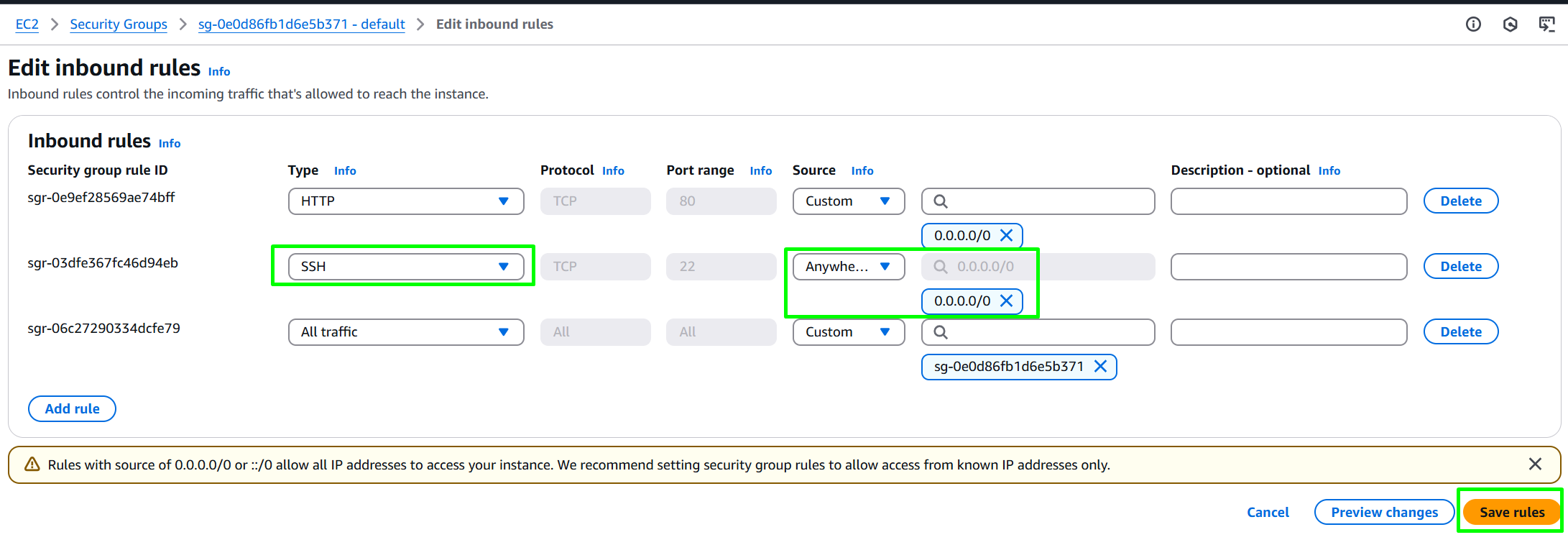
Task: Go to Security Groups breadcrumb
Action: (x=119, y=24)
